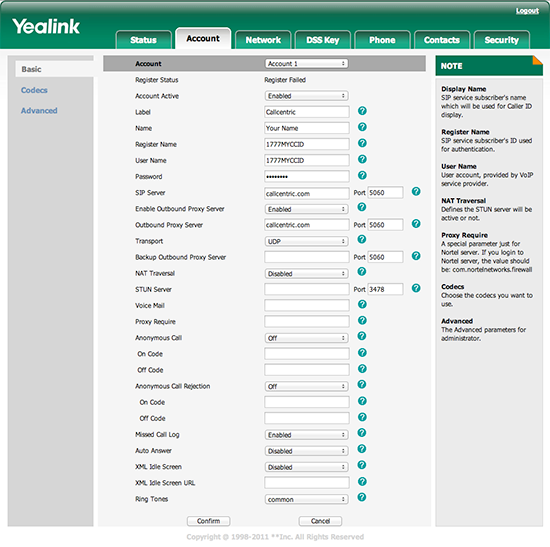Show help for SIP Server port

(416, 191)
